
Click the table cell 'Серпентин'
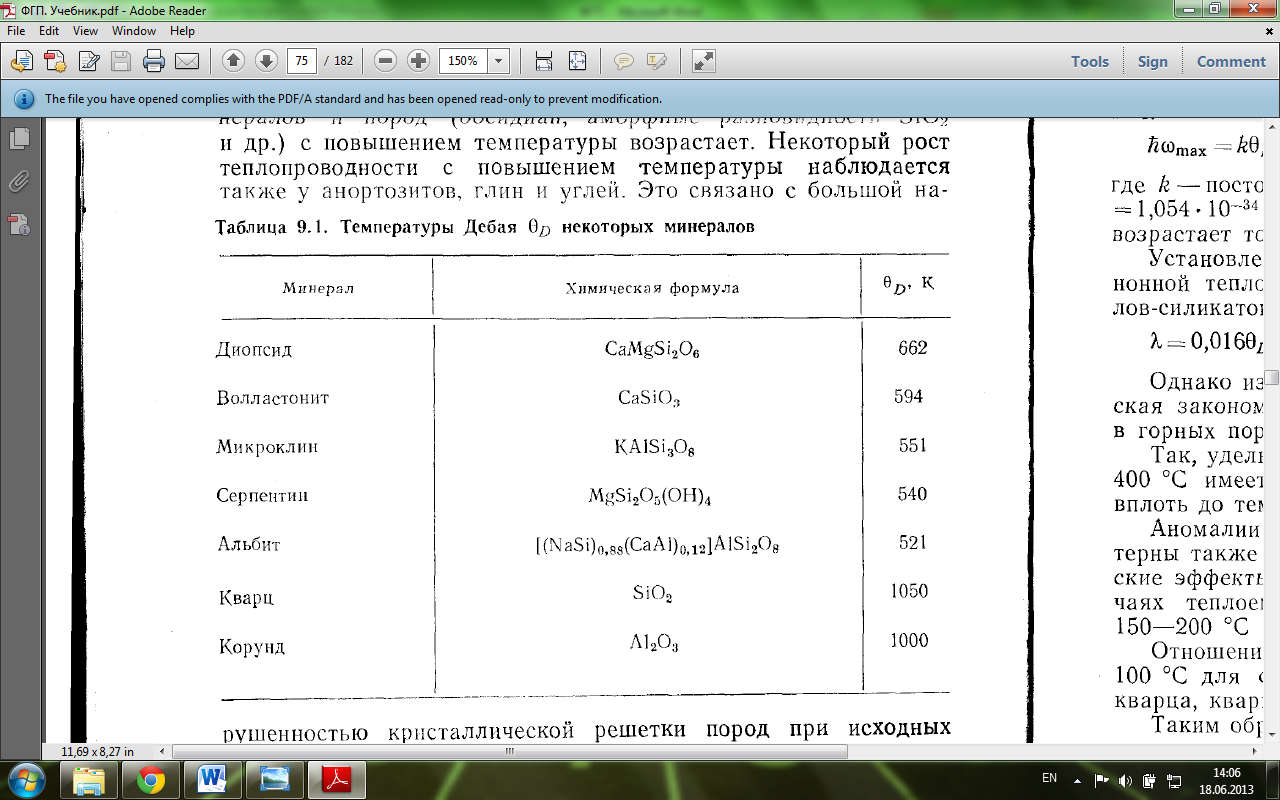point(262,496)
